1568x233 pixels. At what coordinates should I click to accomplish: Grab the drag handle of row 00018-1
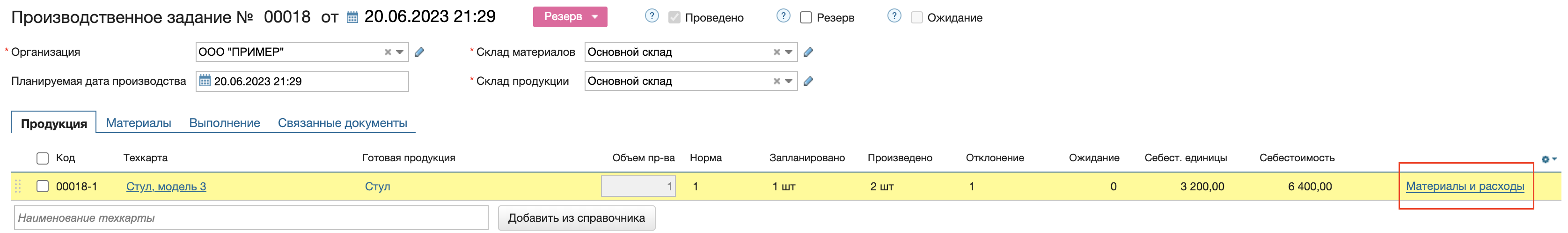(18, 187)
